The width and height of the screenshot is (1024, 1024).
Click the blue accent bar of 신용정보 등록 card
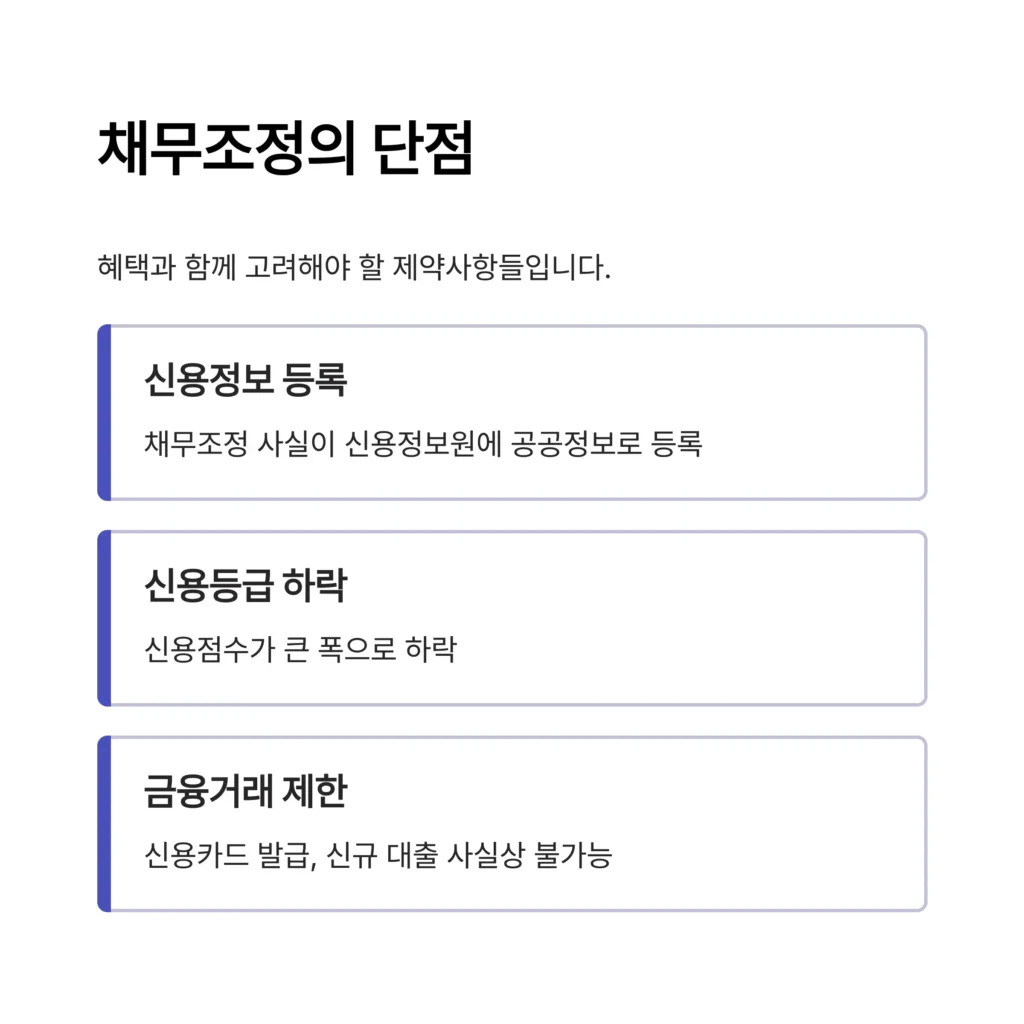click(x=103, y=412)
